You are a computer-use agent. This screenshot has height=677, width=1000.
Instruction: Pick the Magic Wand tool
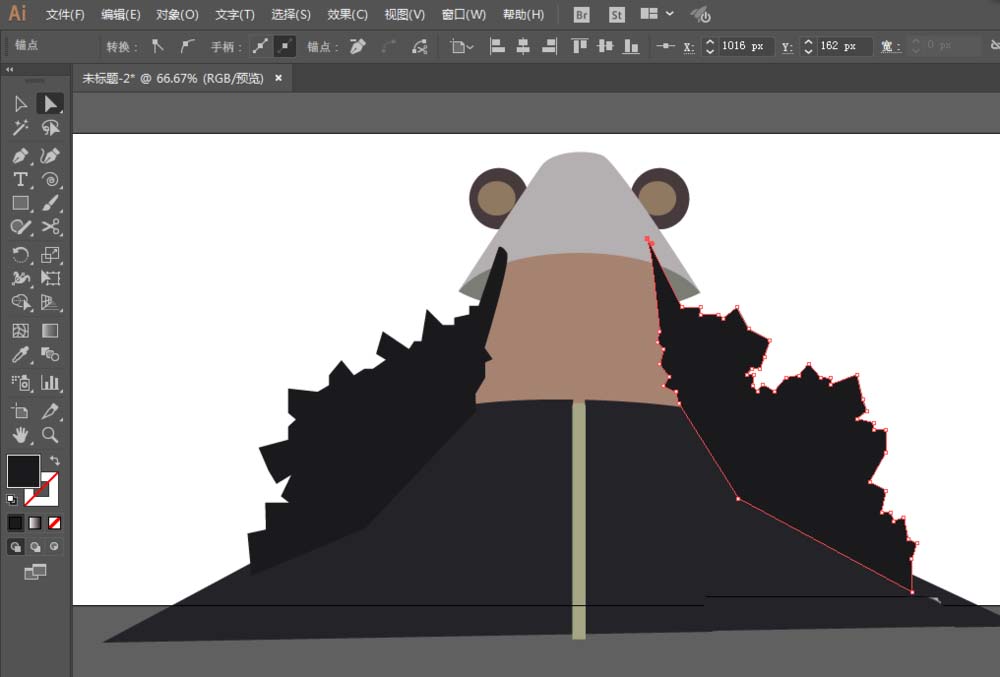tap(20, 128)
